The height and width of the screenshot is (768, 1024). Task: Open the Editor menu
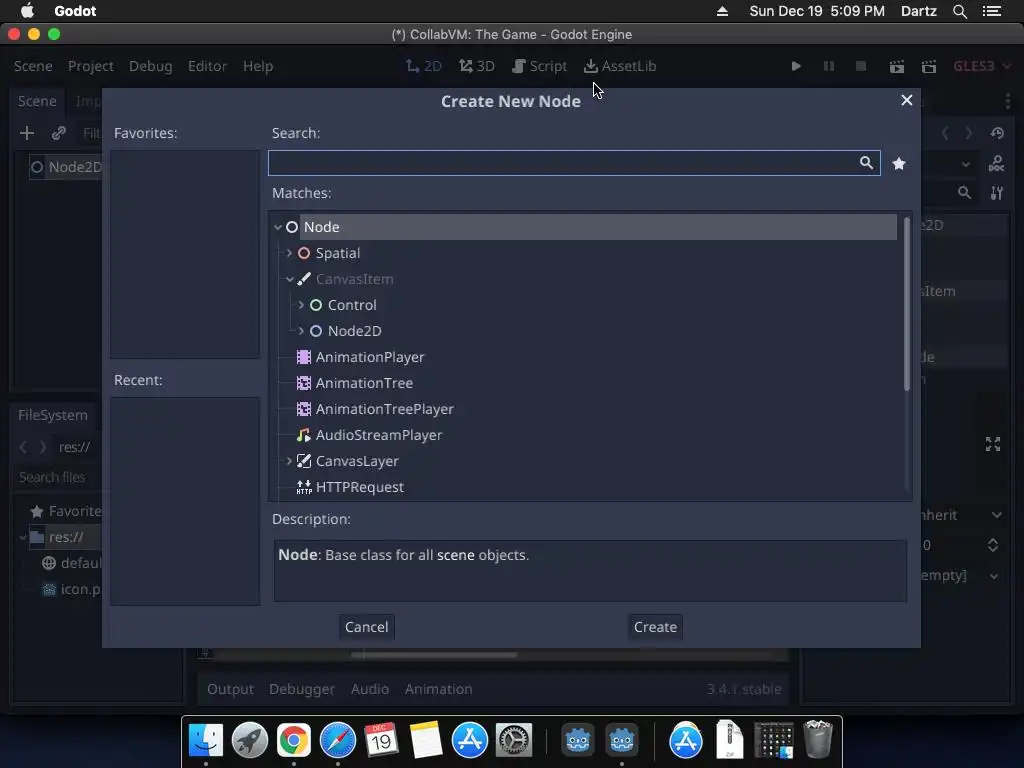pos(207,66)
